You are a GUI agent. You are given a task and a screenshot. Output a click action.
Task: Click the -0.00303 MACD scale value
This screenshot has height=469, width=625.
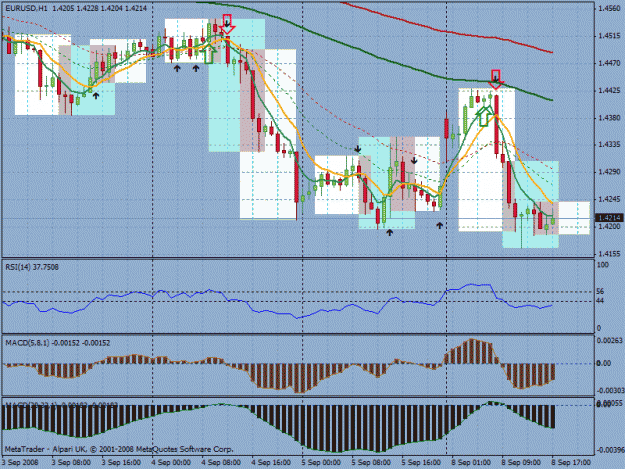[609, 391]
